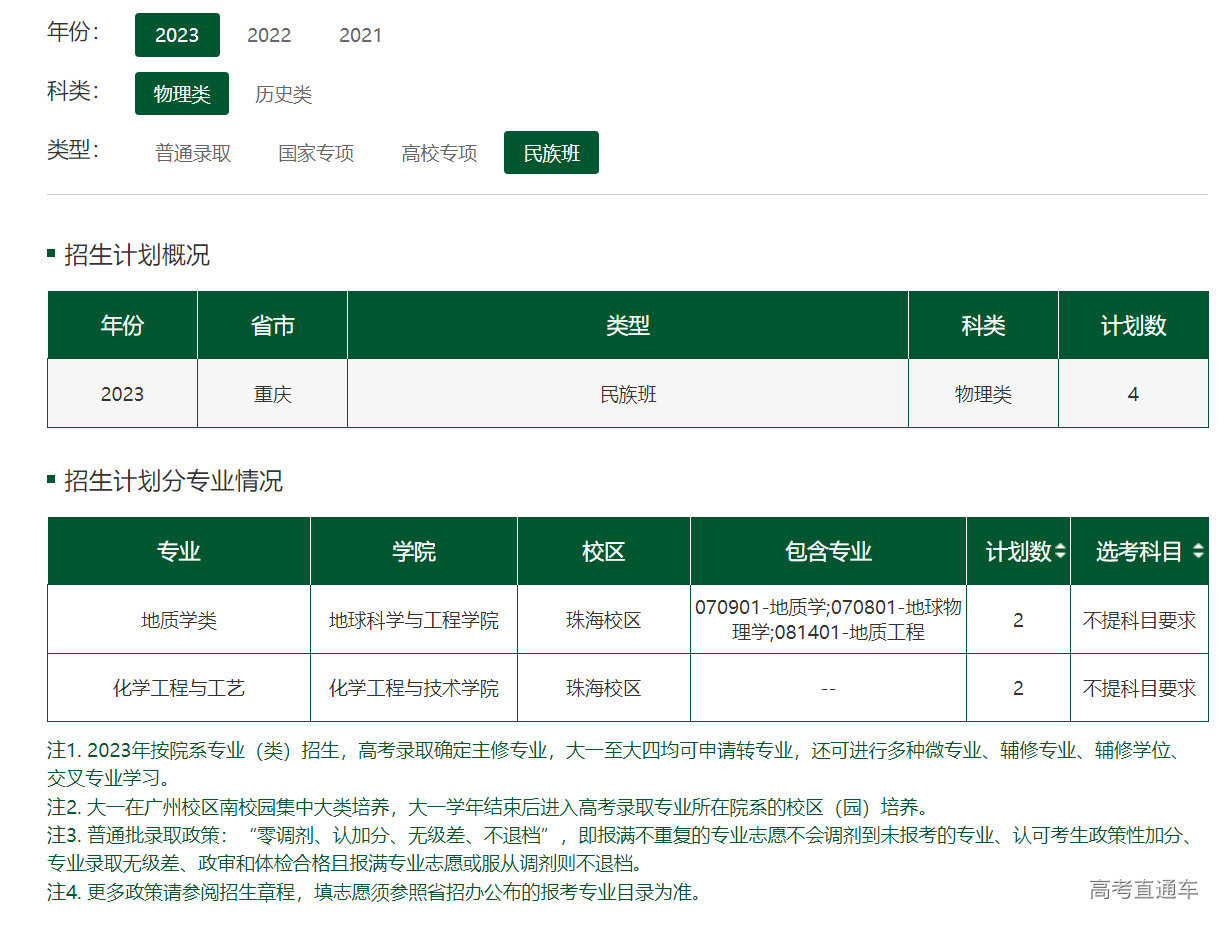The image size is (1227, 929).
Task: Click the 学院 column header
Action: (413, 551)
